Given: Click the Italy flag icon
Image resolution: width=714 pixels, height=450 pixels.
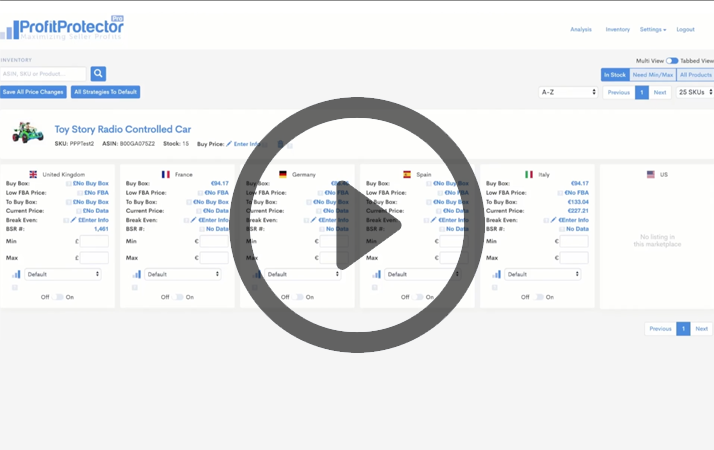Looking at the screenshot, I should pyautogui.click(x=529, y=174).
